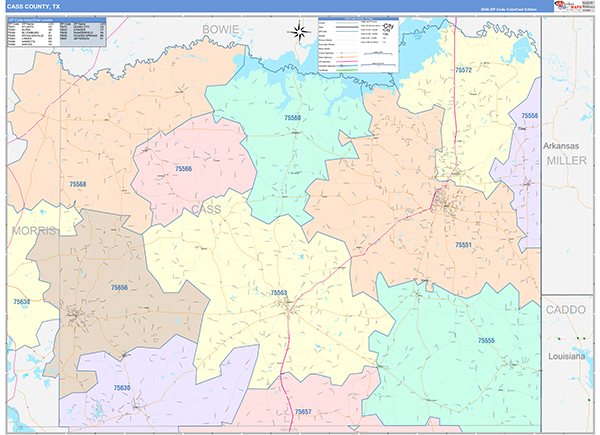Click the ZIP Code Index/Grid Locator header bar
Viewport: 600px width, 435px height.
tap(57, 20)
